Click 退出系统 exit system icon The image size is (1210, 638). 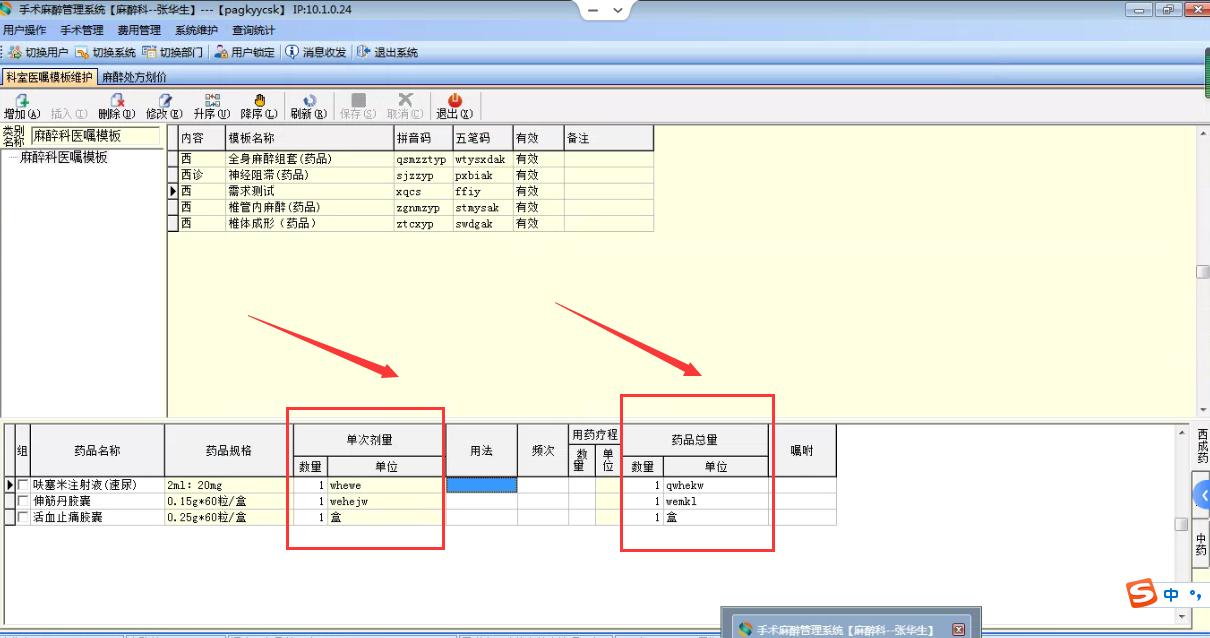pyautogui.click(x=364, y=52)
